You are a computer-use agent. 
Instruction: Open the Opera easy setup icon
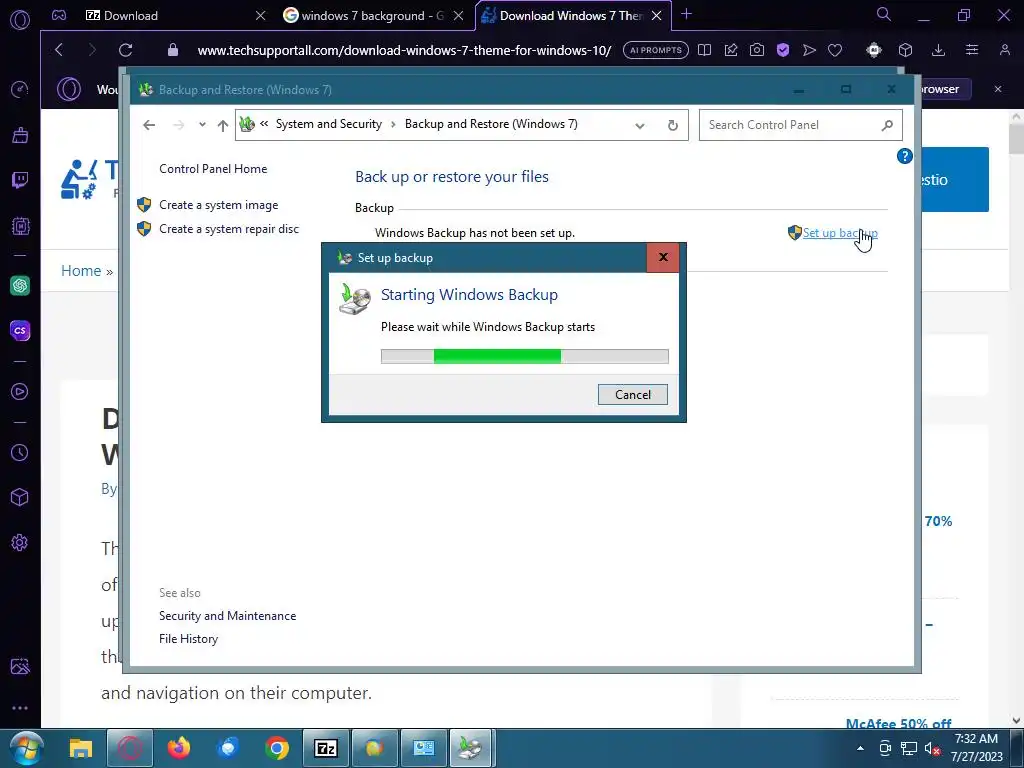pos(972,50)
